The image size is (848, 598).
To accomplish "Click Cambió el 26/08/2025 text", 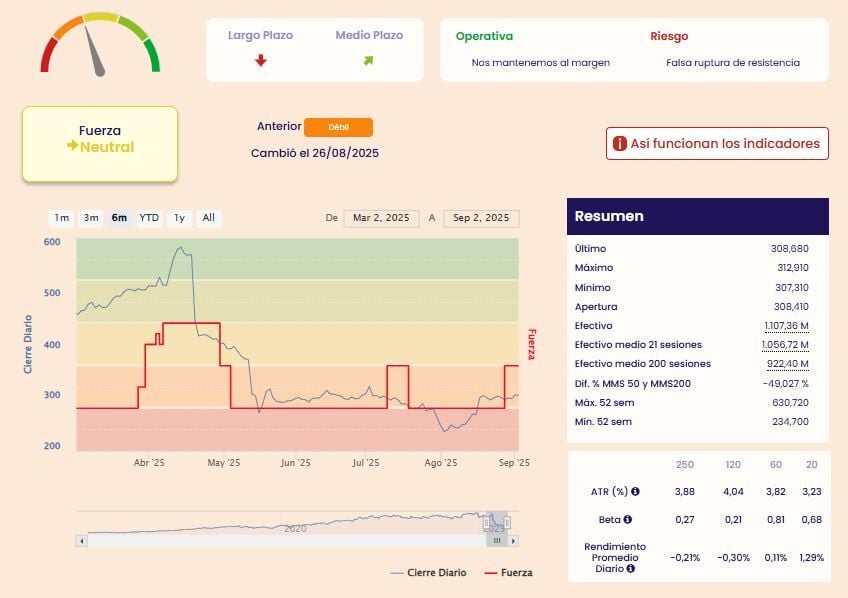I will 315,153.
